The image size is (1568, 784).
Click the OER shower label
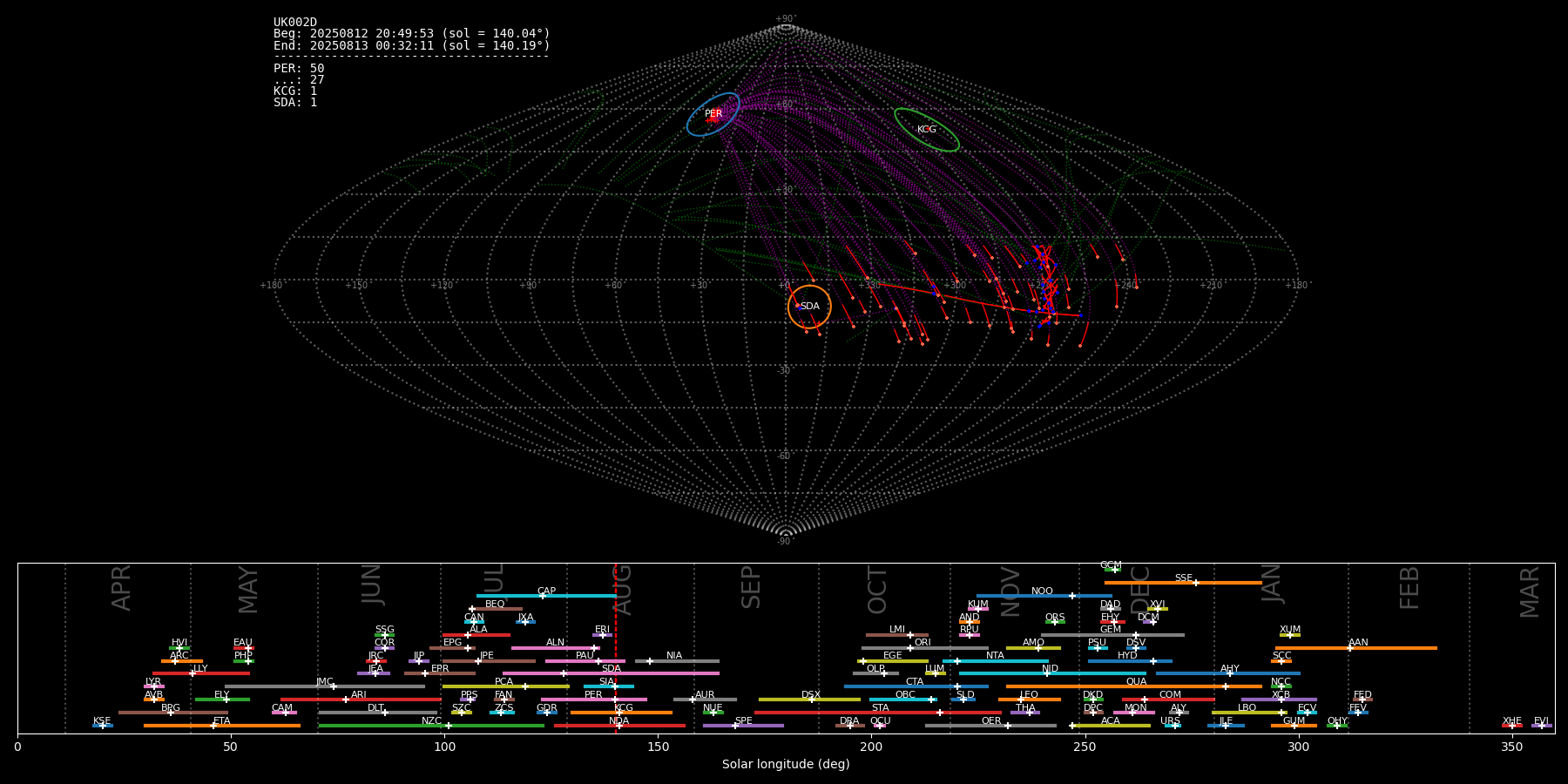click(x=991, y=720)
